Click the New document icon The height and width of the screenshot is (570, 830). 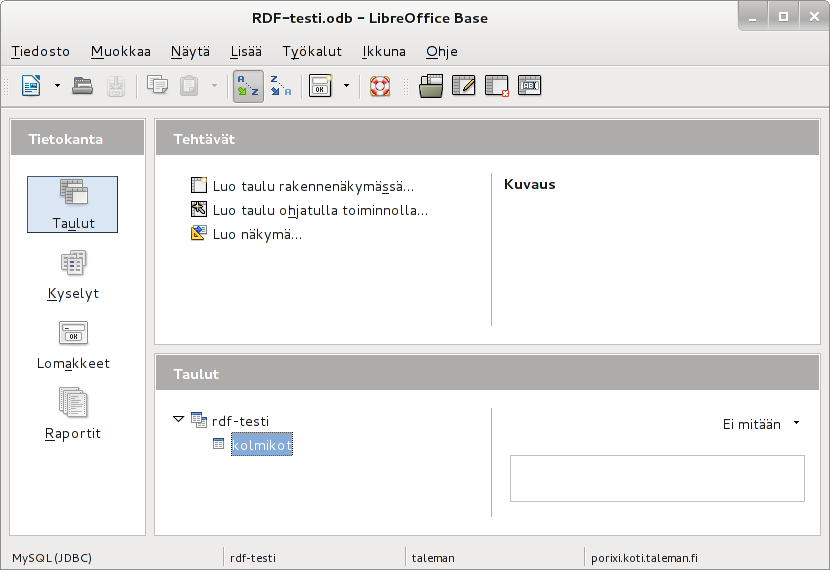31,86
